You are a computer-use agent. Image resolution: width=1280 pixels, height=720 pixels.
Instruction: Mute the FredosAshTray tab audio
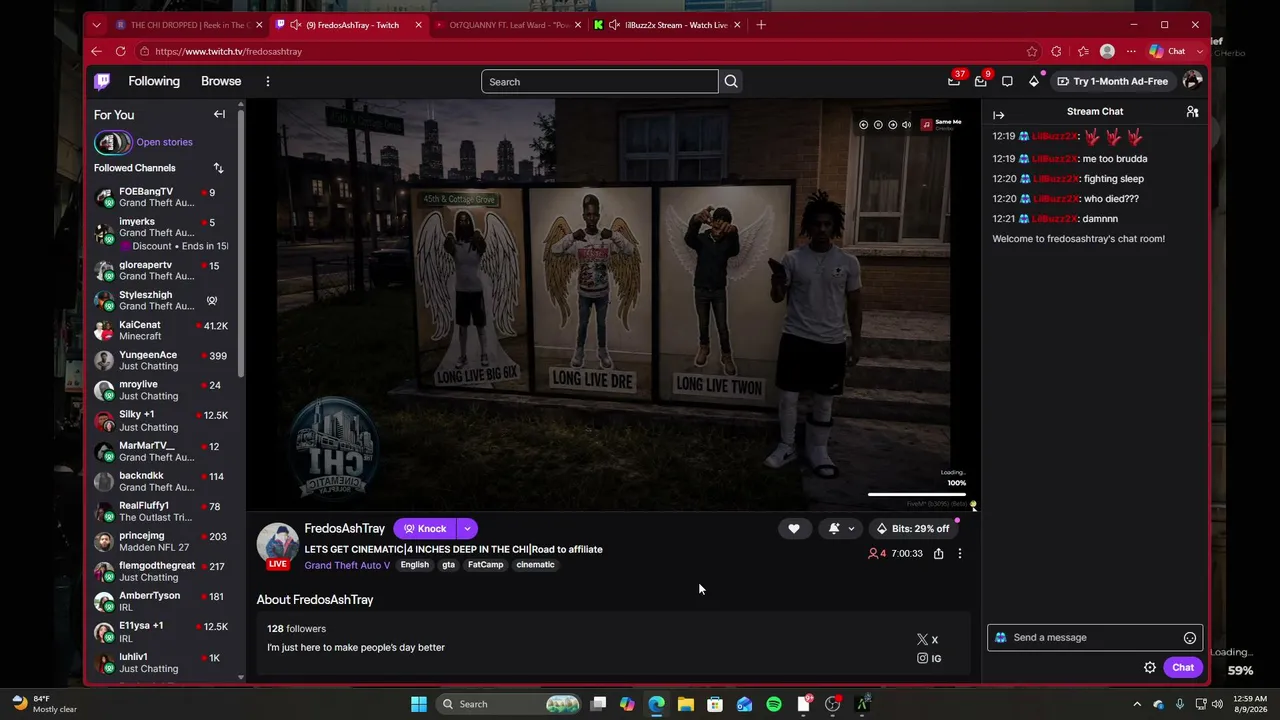295,25
